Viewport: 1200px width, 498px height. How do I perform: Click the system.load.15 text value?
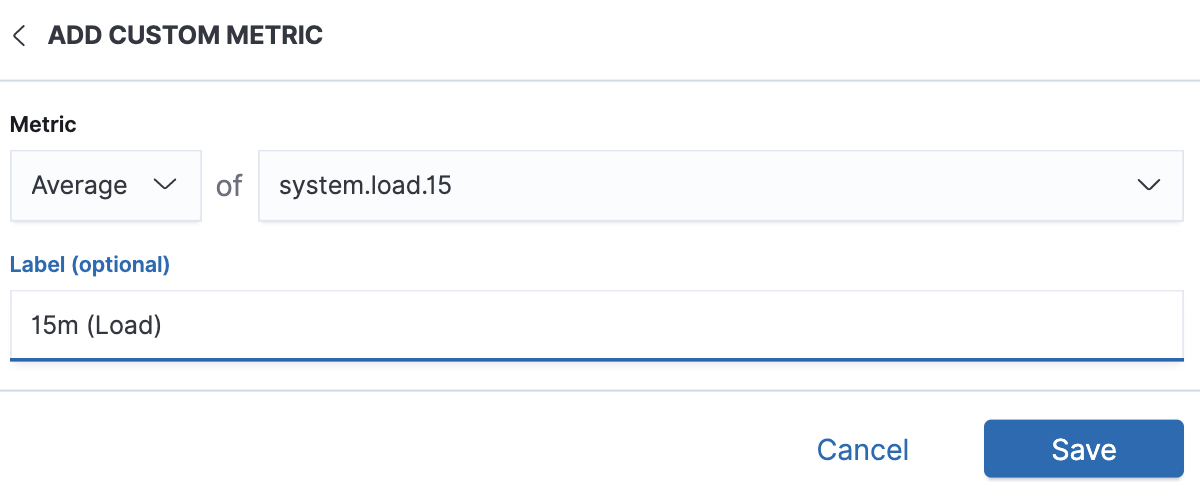[365, 185]
